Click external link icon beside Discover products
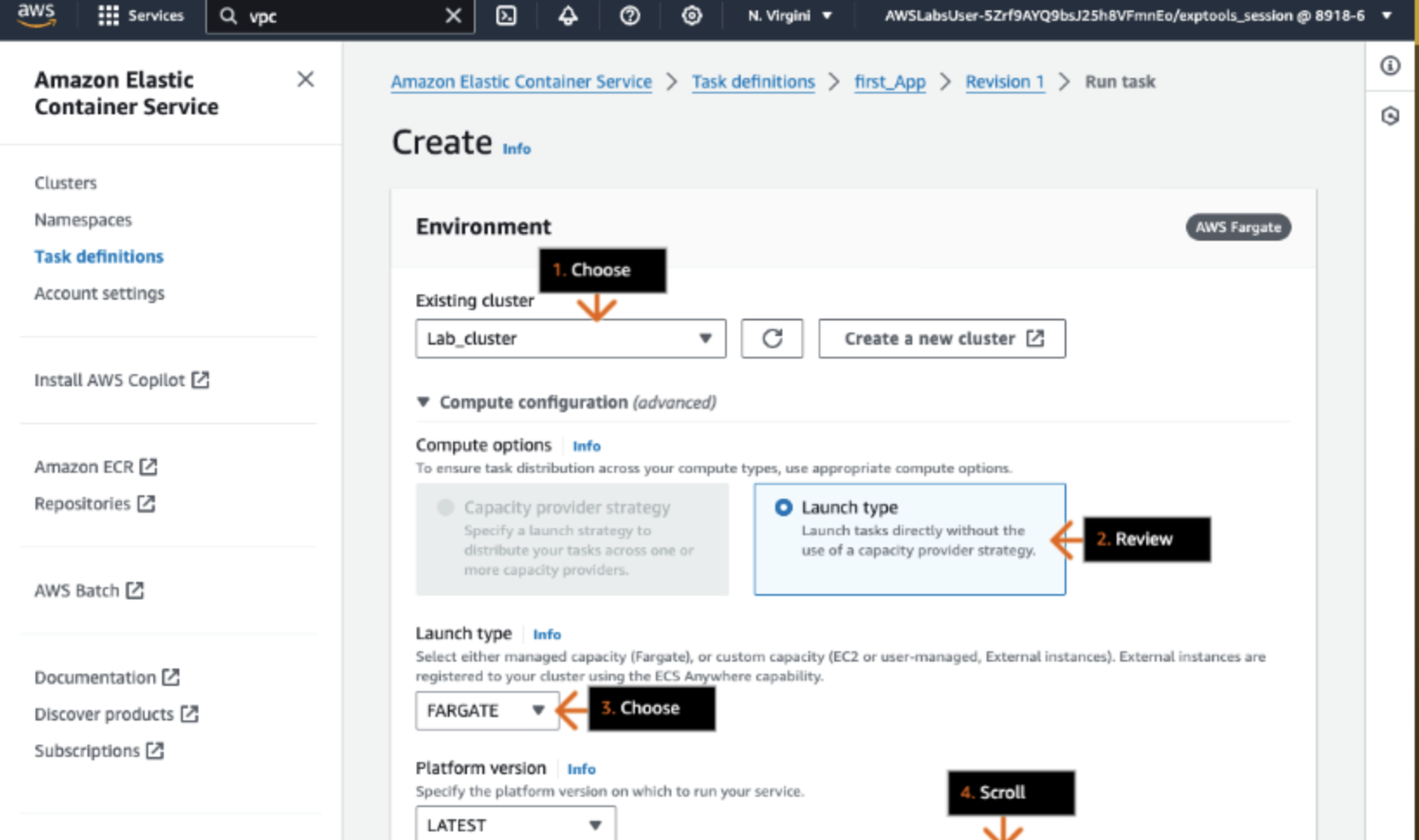This screenshot has width=1419, height=840. (190, 714)
